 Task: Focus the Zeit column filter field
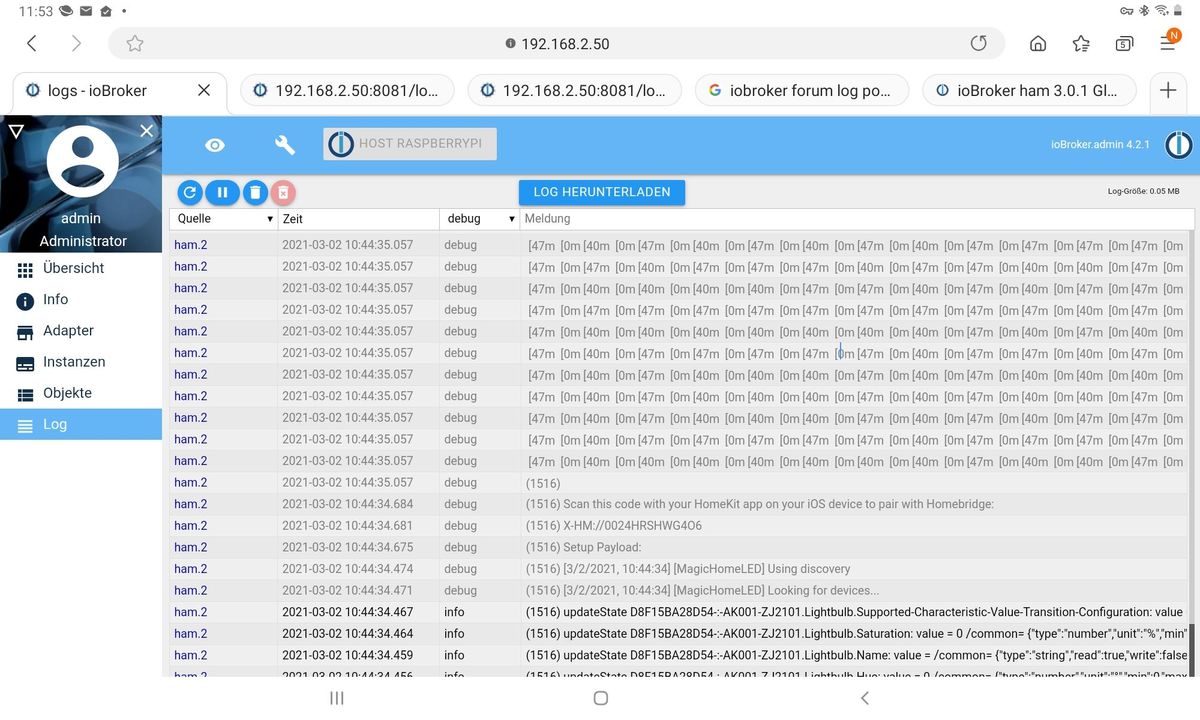[358, 218]
